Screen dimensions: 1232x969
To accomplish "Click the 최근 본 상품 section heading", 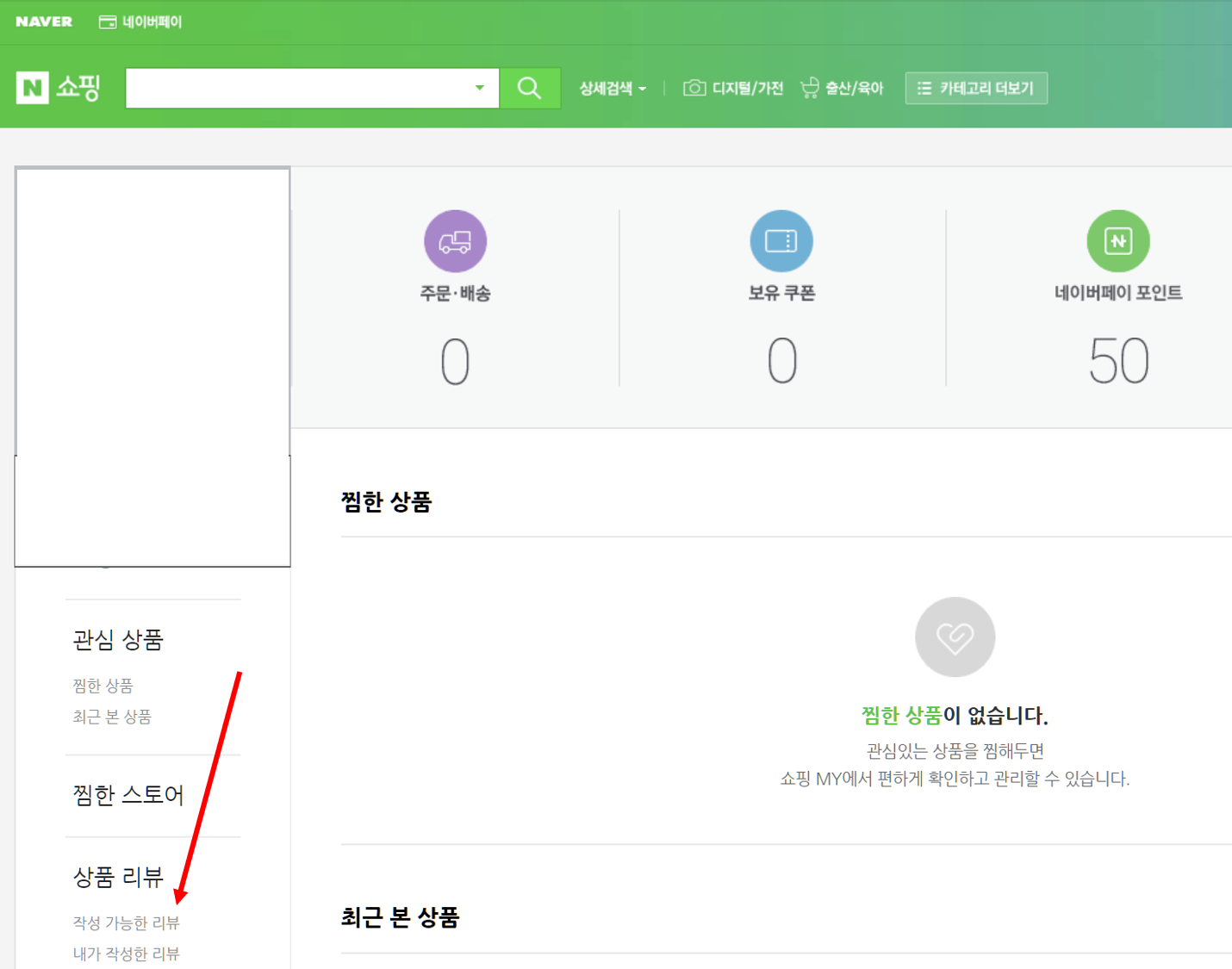I will pyautogui.click(x=400, y=917).
